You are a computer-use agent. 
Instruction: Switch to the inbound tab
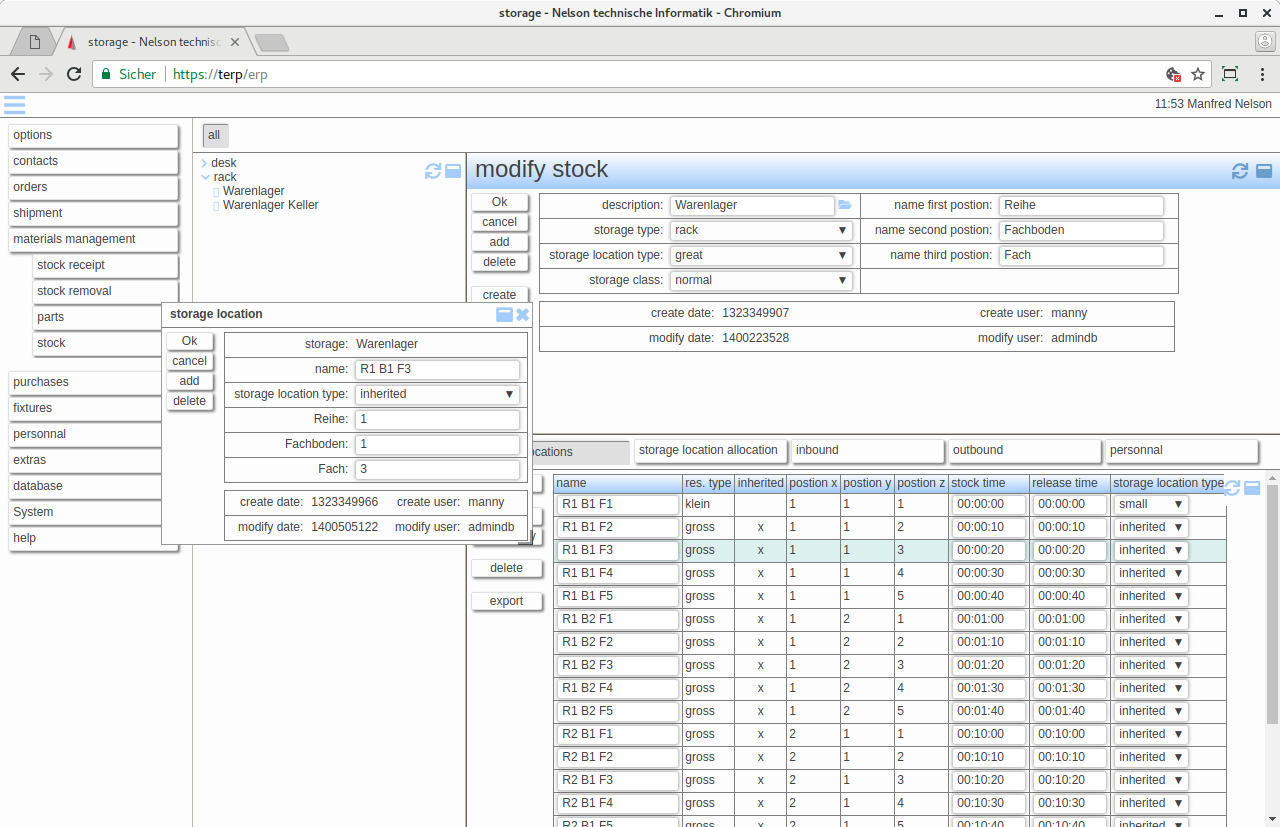click(867, 450)
